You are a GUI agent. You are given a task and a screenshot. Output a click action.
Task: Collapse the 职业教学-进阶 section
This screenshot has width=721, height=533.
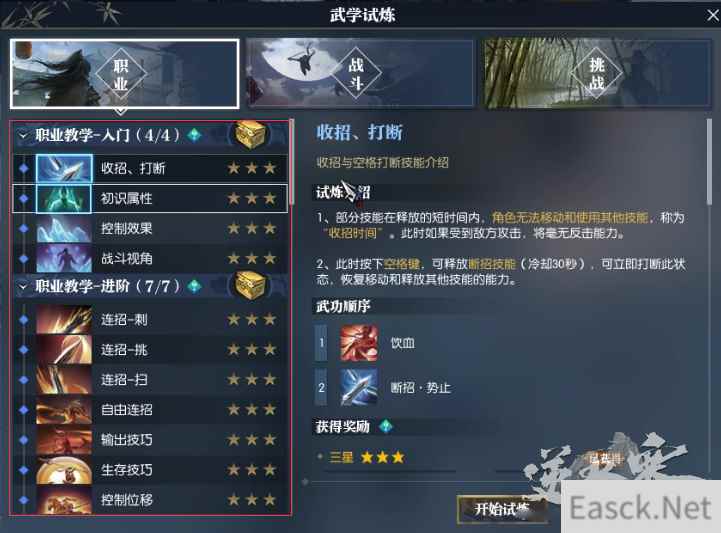coord(22,286)
